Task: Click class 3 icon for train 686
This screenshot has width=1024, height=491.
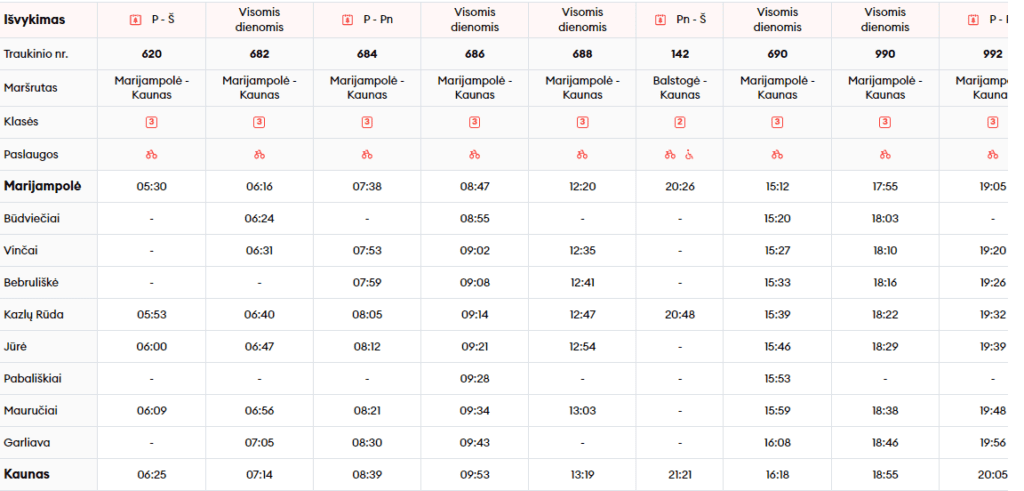Action: pos(475,122)
